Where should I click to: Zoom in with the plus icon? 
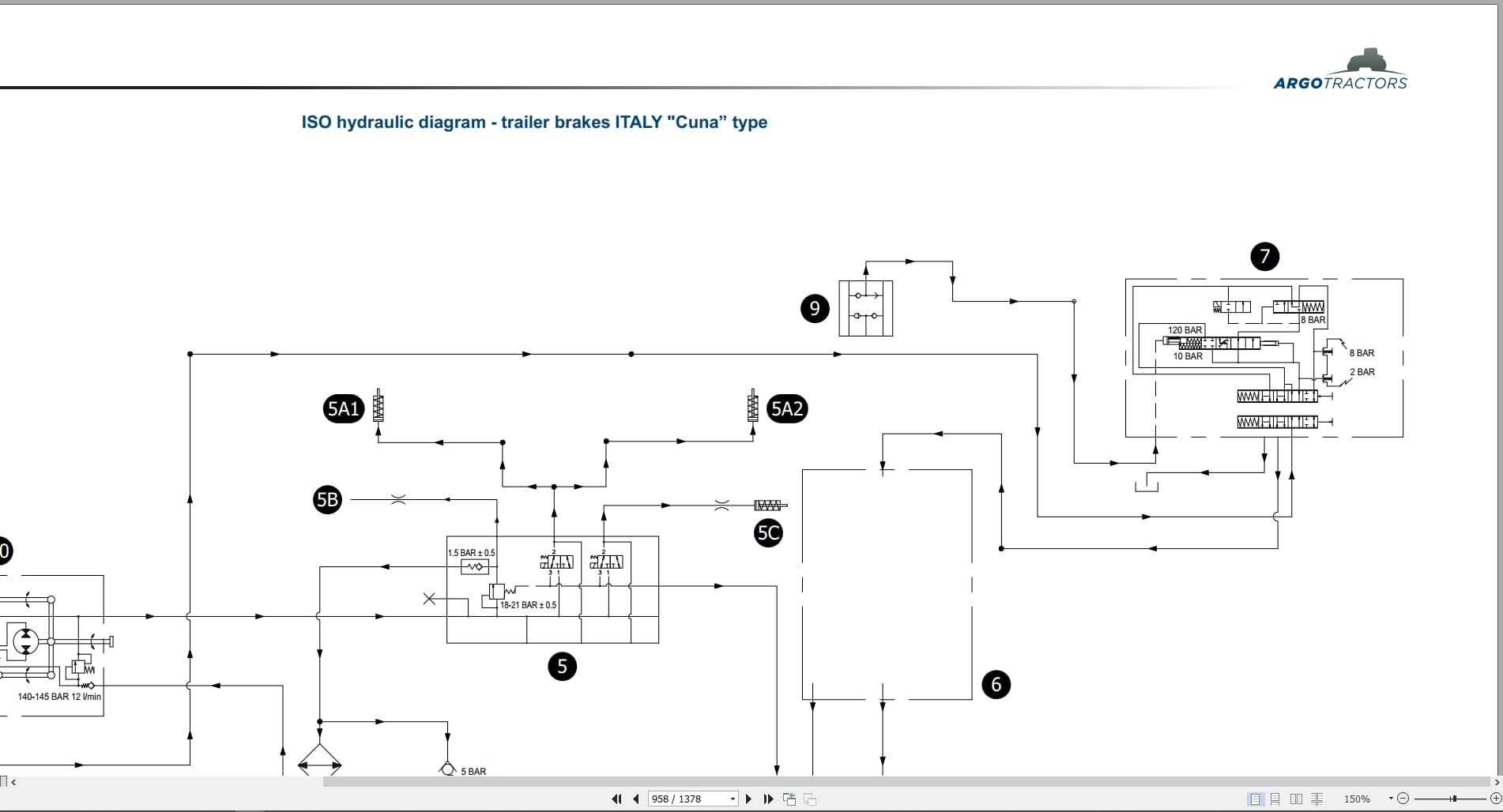click(x=1495, y=799)
